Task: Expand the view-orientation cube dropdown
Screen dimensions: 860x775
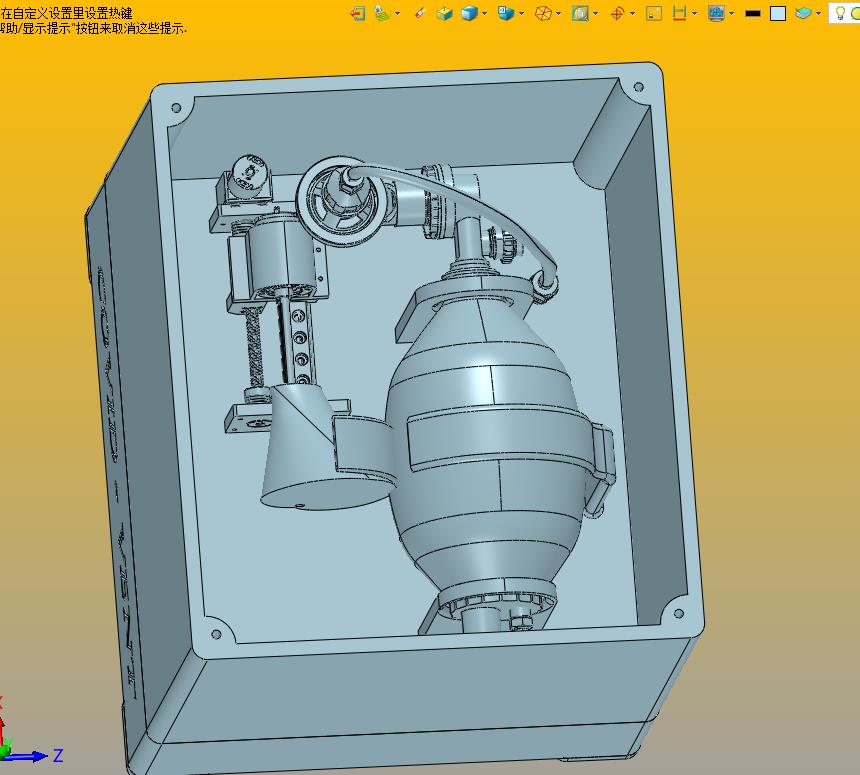Action: [x=521, y=14]
